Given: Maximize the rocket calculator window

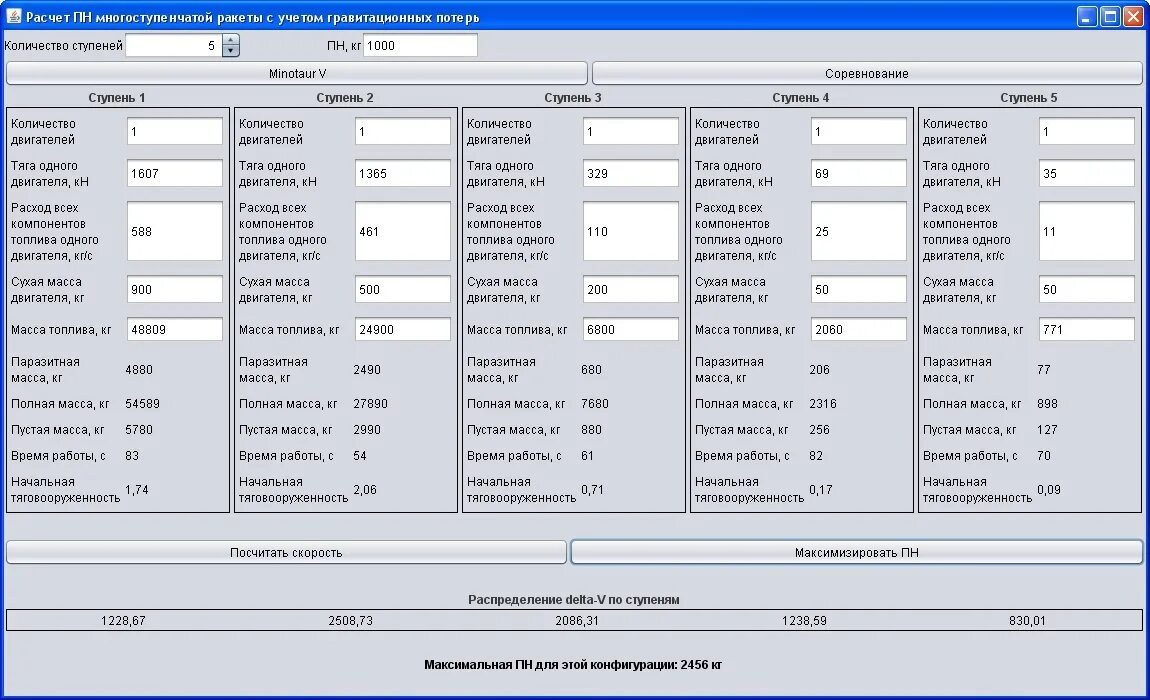Looking at the screenshot, I should click(1110, 17).
